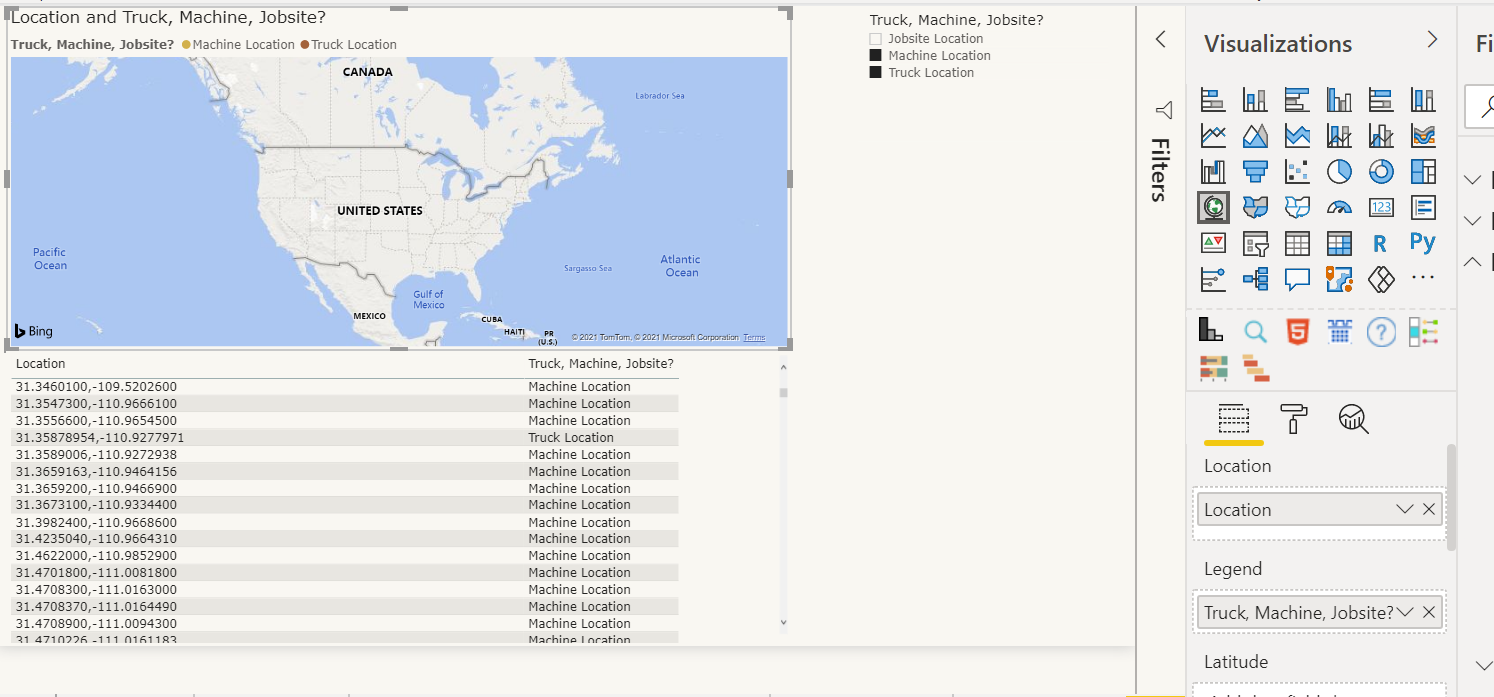This screenshot has width=1494, height=697.
Task: Select the Multi-row card visual
Action: tap(1423, 207)
